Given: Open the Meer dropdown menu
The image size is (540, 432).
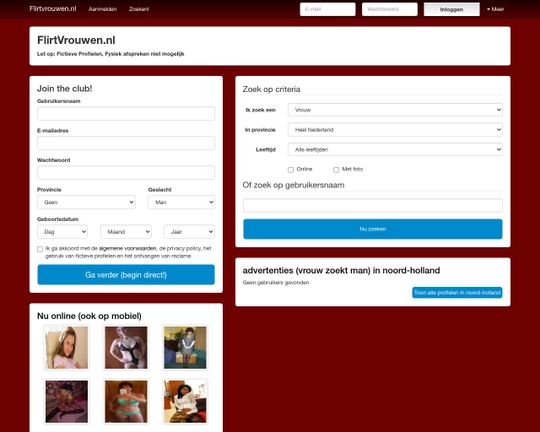Looking at the screenshot, I should click(x=496, y=9).
